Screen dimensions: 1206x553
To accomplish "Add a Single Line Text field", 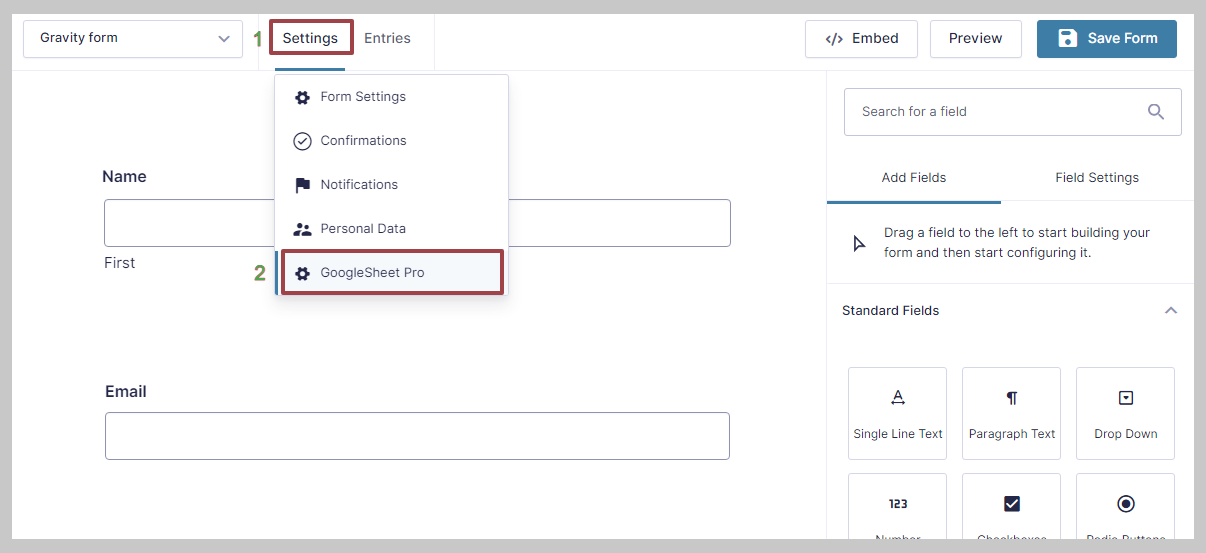I will click(897, 413).
